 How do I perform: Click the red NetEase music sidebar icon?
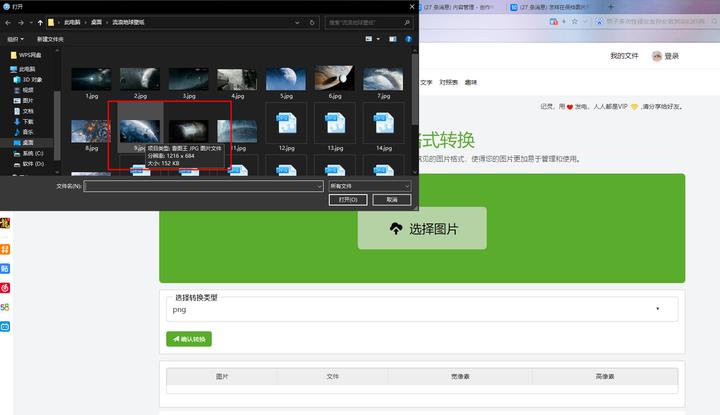click(5, 288)
